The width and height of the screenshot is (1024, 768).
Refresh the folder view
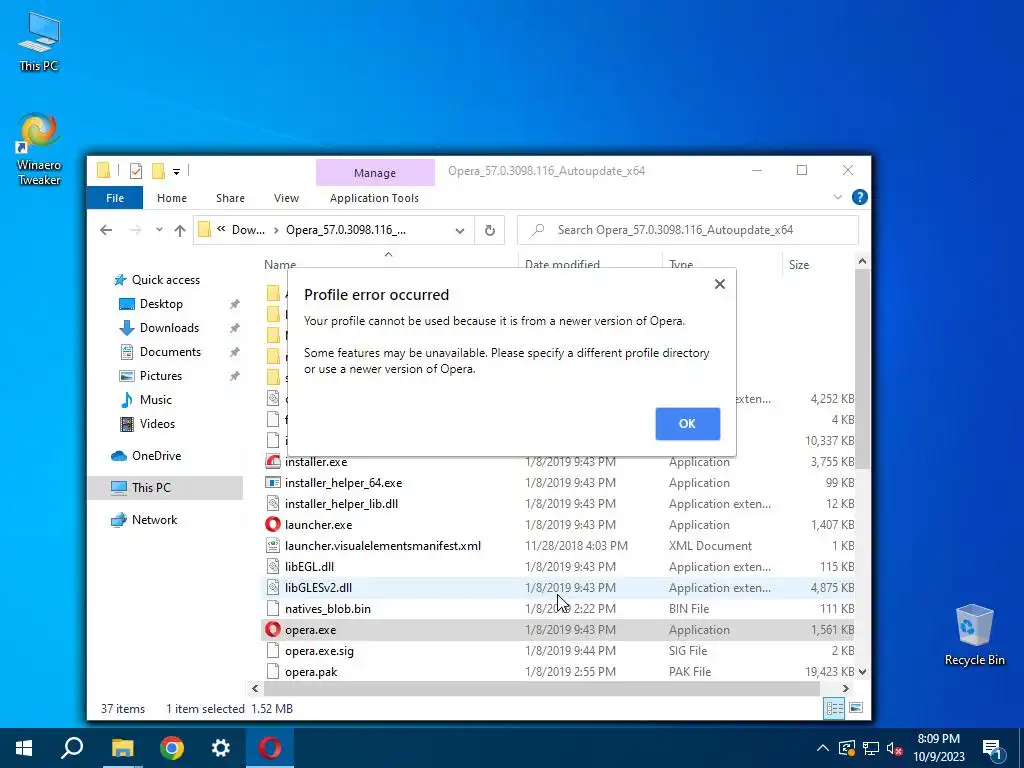coord(489,231)
